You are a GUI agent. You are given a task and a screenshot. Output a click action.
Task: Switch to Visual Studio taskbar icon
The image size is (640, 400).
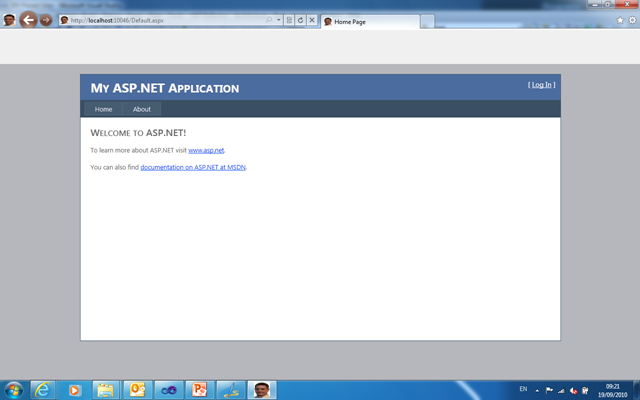pyautogui.click(x=169, y=390)
